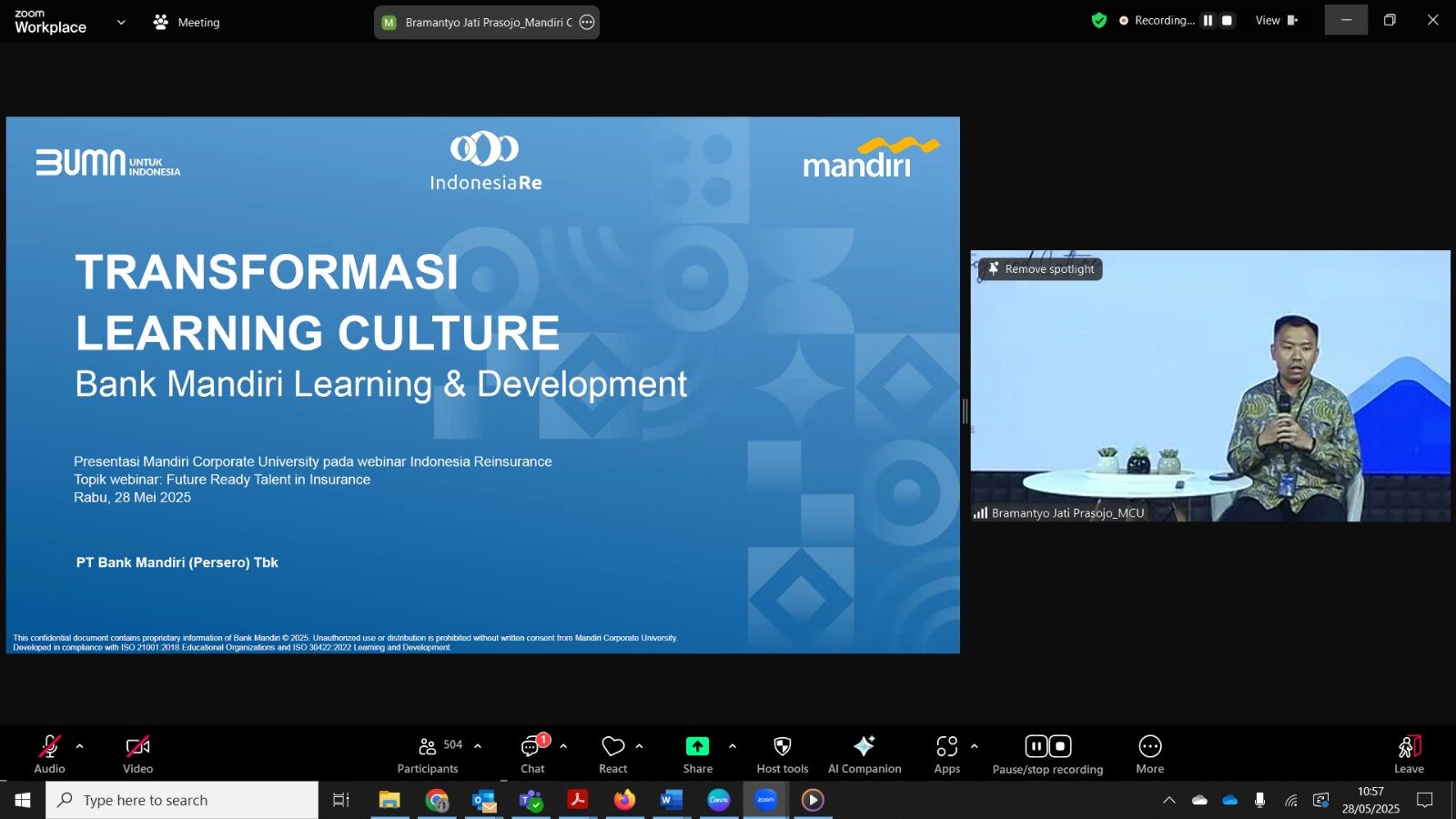Click the shared slide presentation
The width and height of the screenshot is (1456, 819).
[x=483, y=385]
